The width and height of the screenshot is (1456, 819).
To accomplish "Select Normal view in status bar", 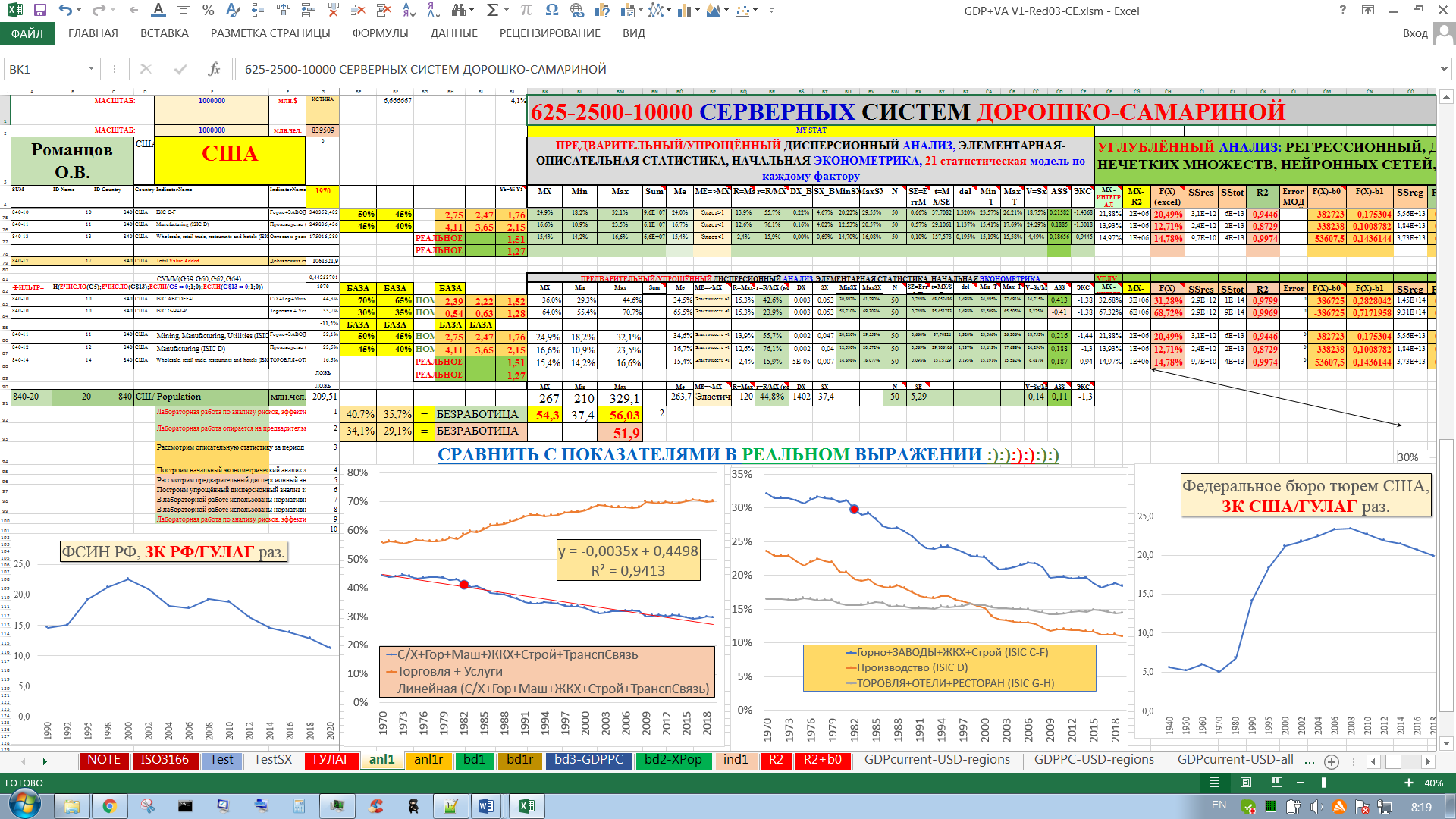I will click(1214, 783).
